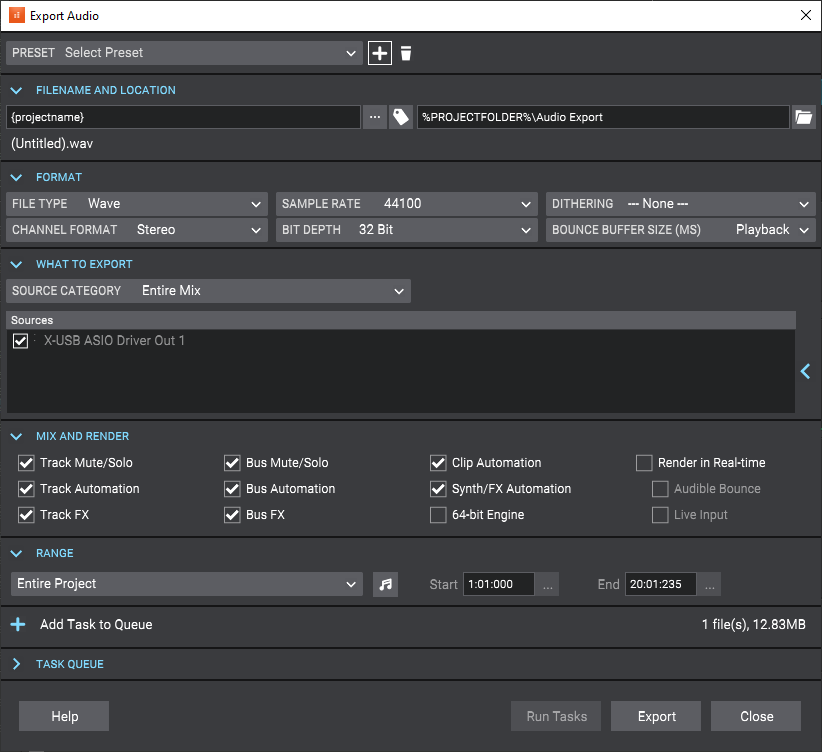Open Source Category Entire Mix dropdown
Screen dimensions: 822x752
pyautogui.click(x=208, y=291)
